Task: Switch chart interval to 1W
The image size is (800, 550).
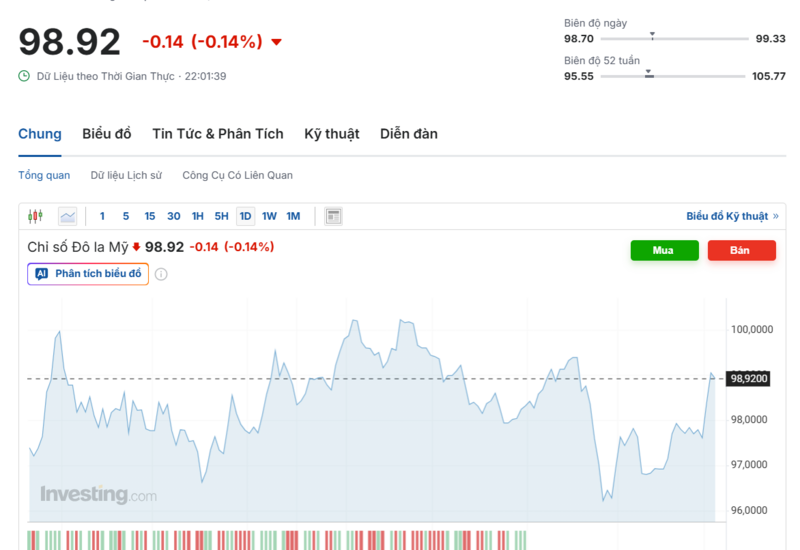Action: (269, 216)
